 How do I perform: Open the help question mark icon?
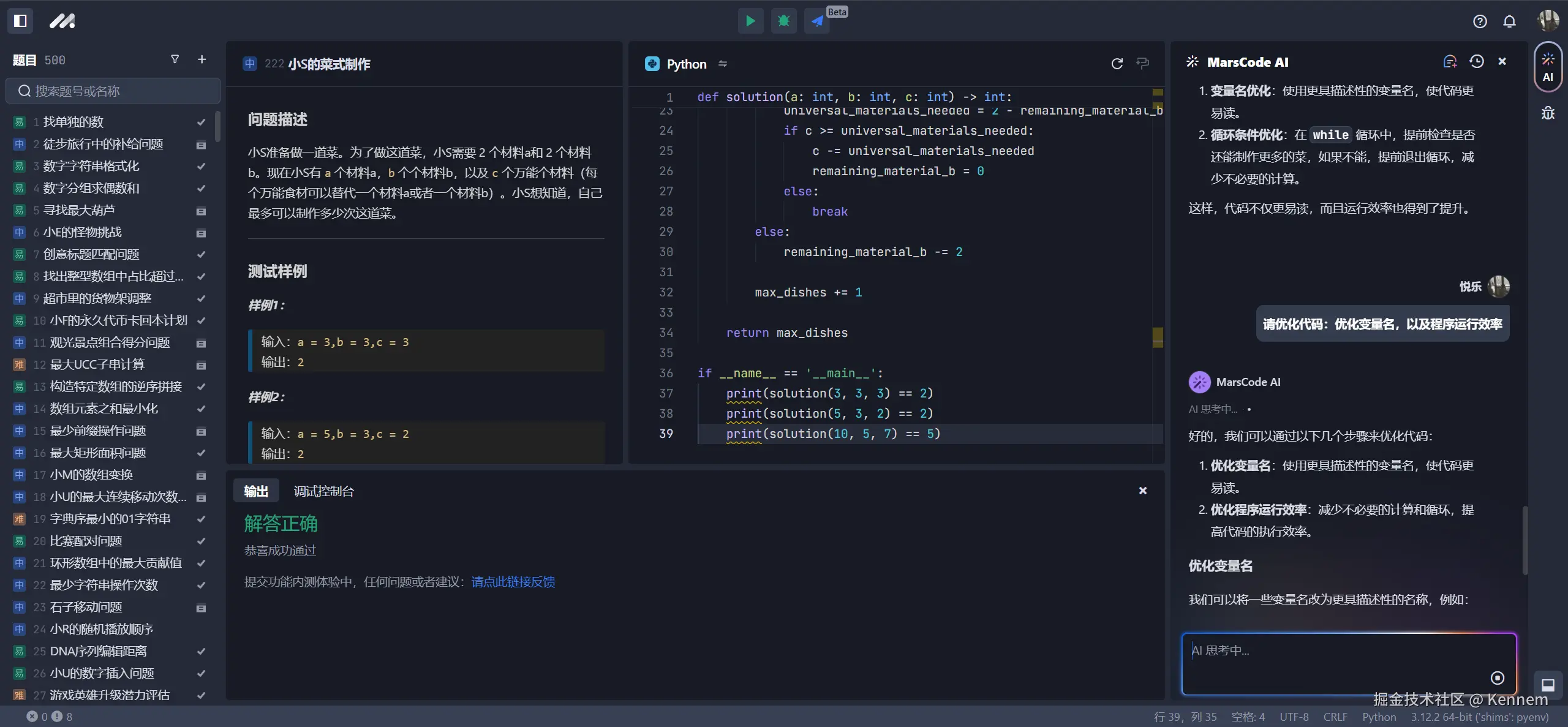pos(1480,21)
